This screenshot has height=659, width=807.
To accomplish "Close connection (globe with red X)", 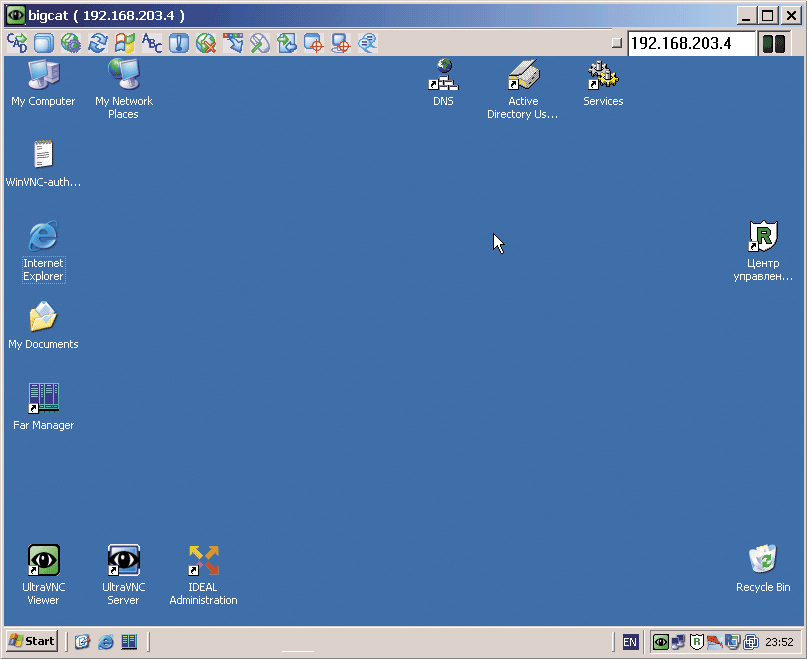I will pyautogui.click(x=206, y=43).
